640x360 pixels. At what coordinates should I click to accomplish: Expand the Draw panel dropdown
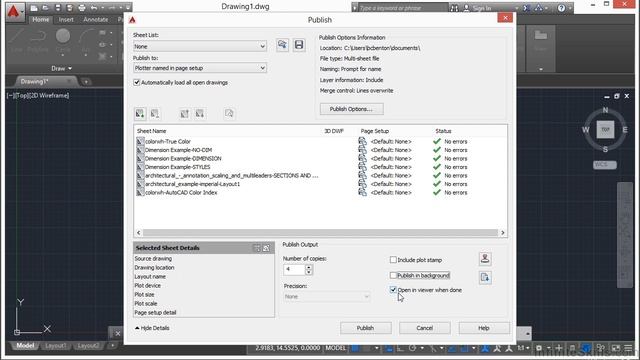click(62, 69)
